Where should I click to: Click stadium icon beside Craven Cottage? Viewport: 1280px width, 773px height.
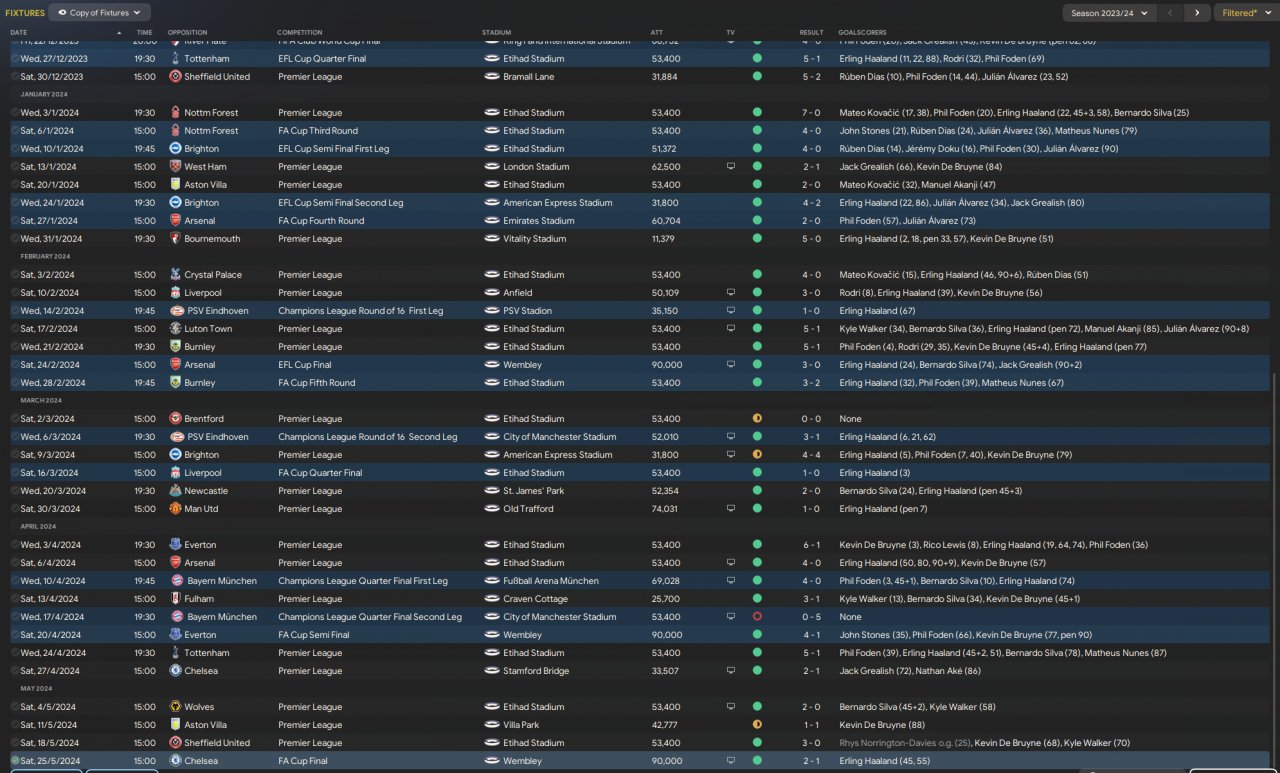tap(492, 599)
